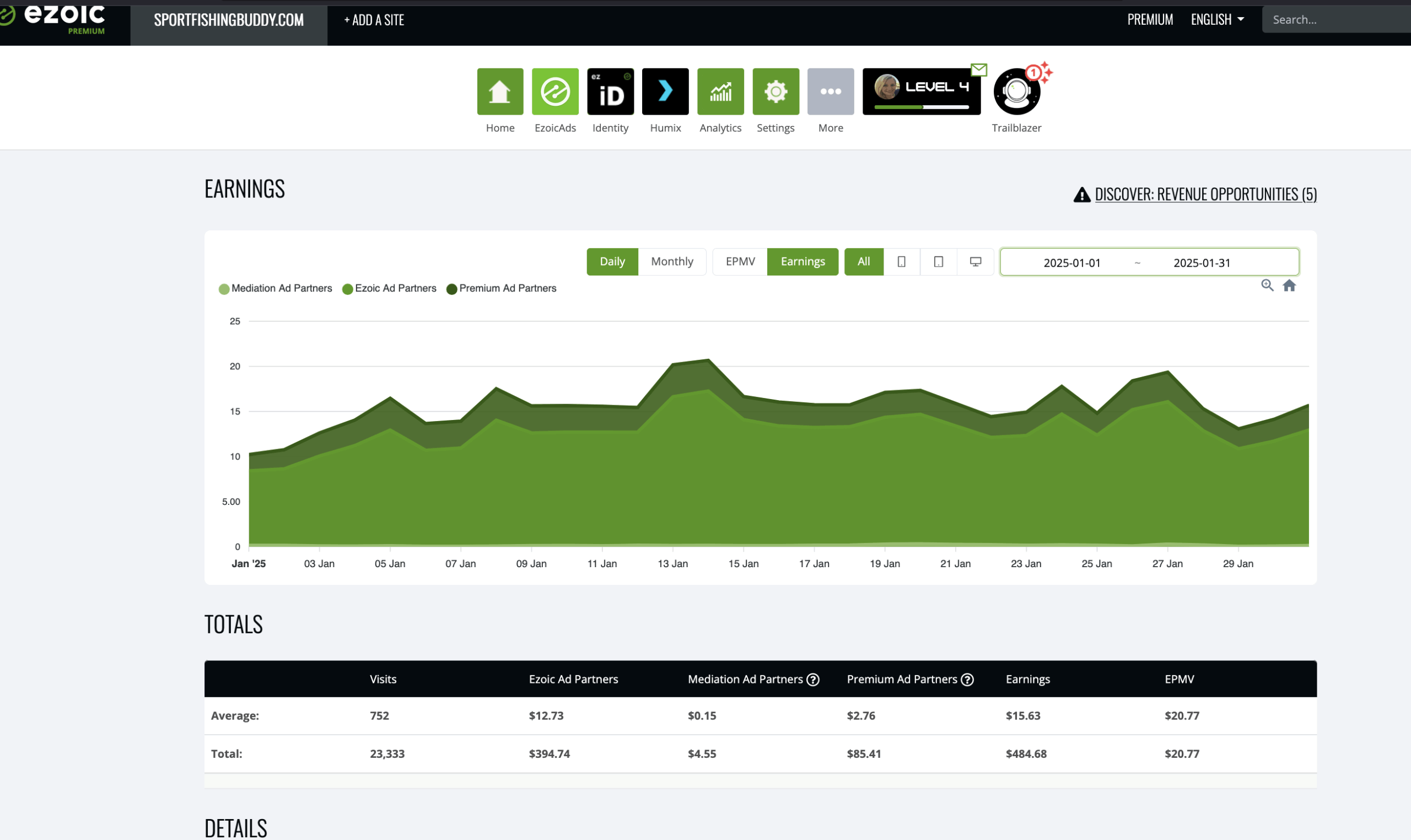Screen dimensions: 1411x840
Task: Open the Trailblazer astronaut icon
Action: pos(1016,92)
